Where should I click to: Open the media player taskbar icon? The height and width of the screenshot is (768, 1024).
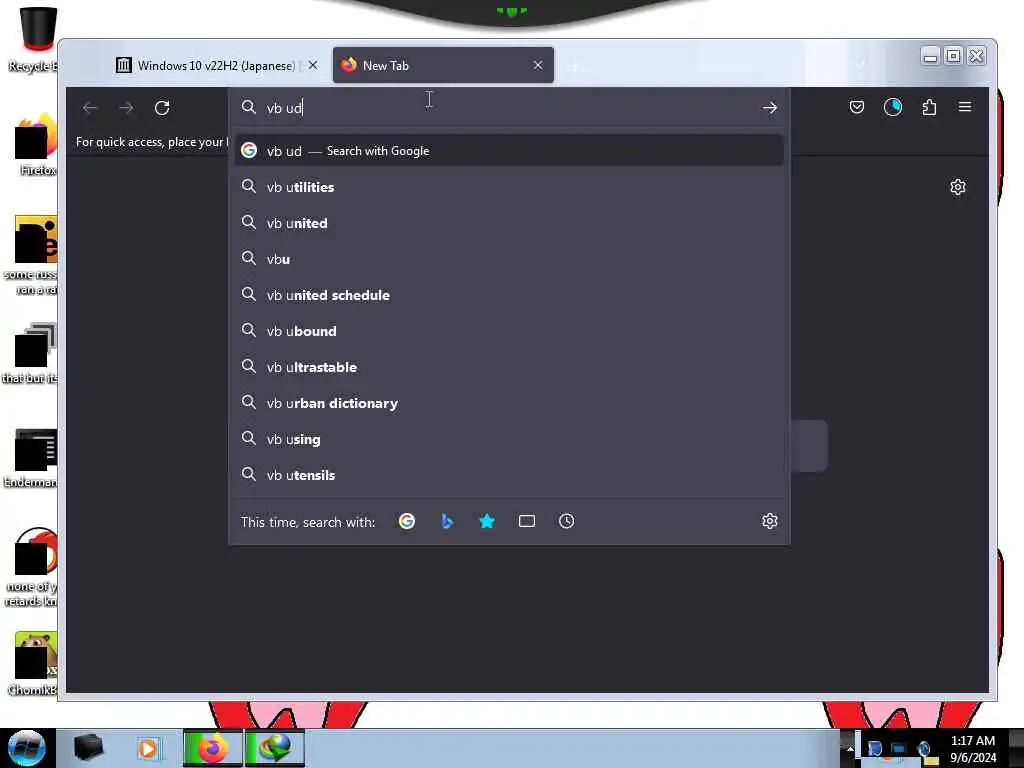[148, 748]
